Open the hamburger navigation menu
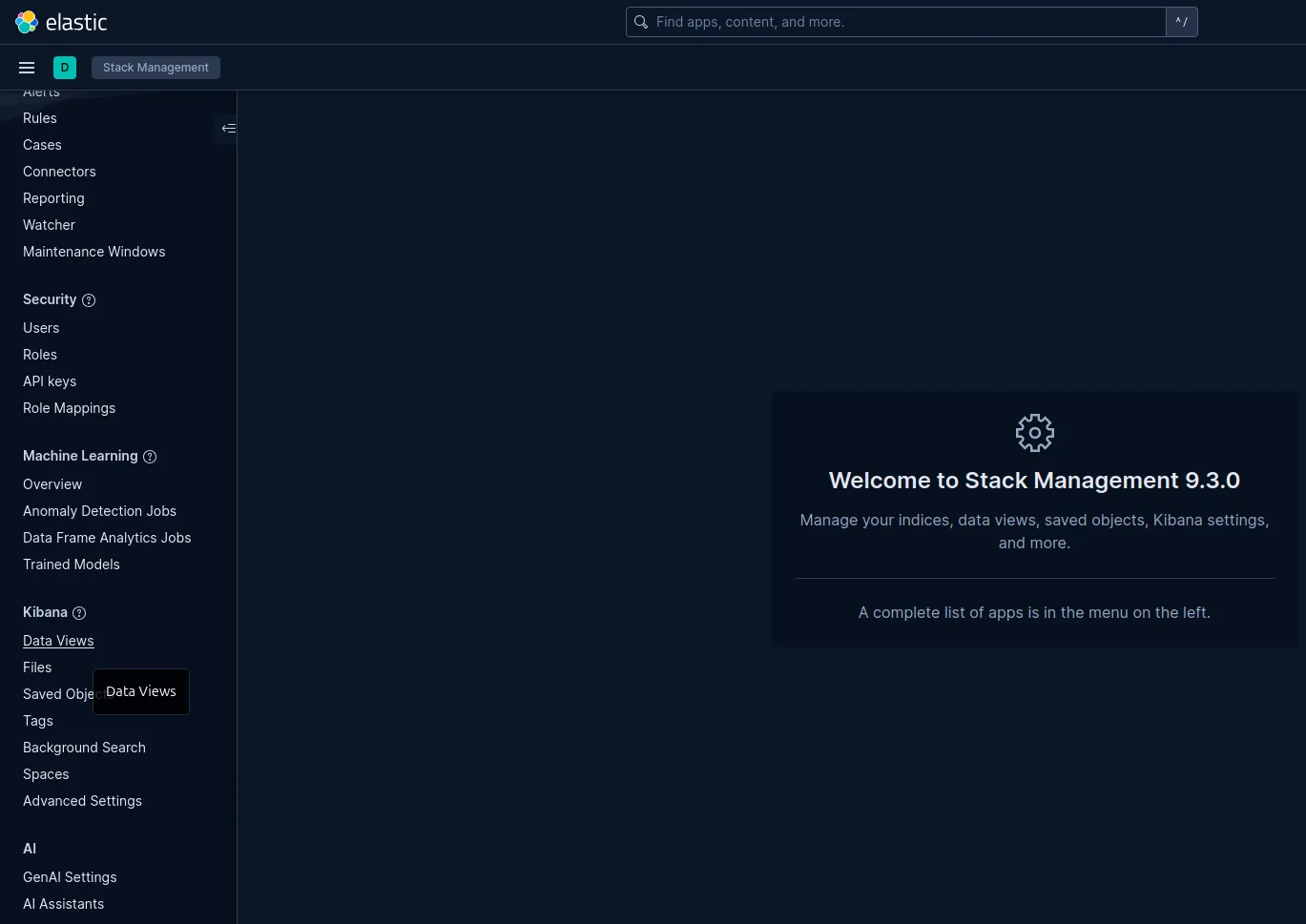This screenshot has height=924, width=1306. pyautogui.click(x=27, y=68)
